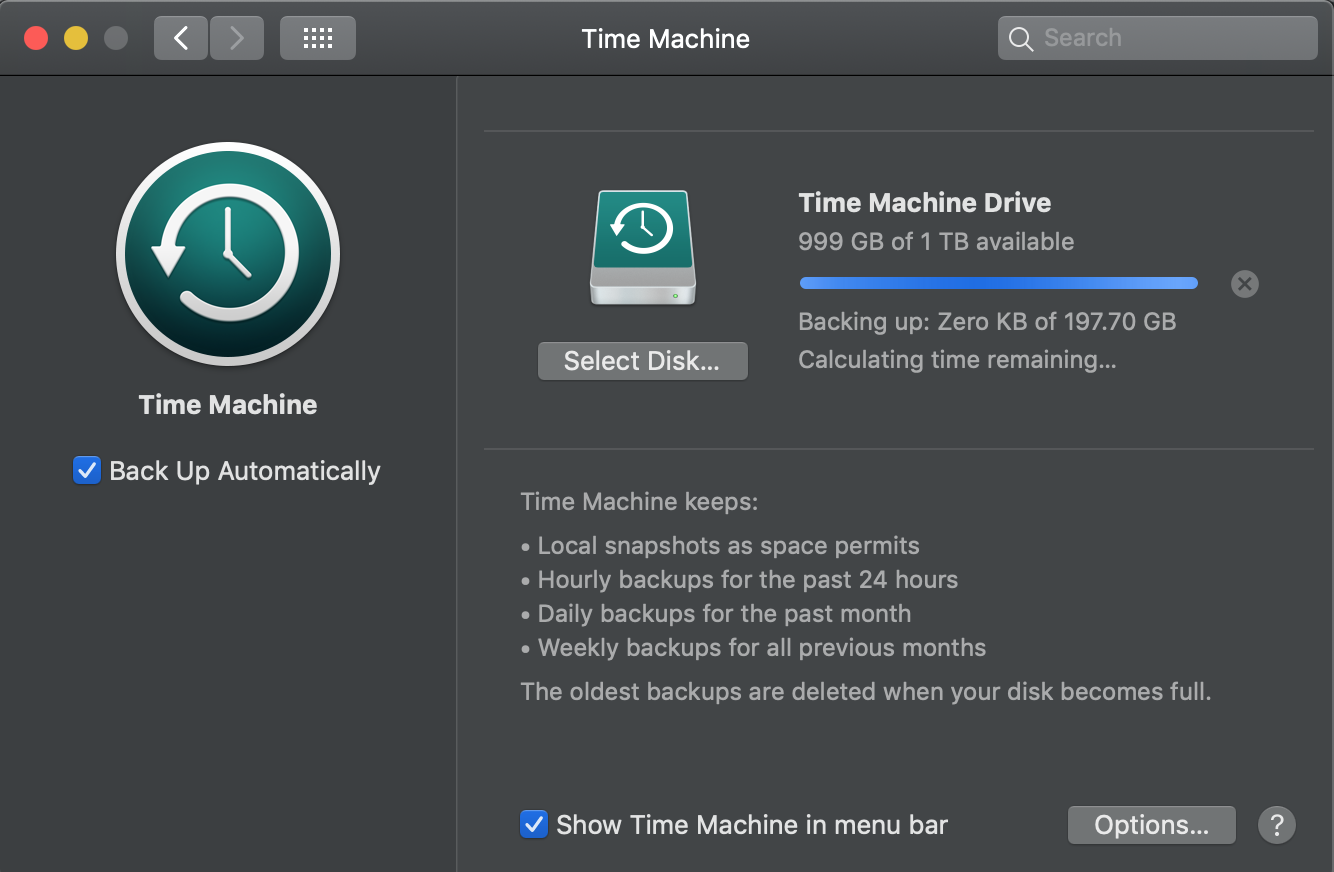The image size is (1334, 872).
Task: Open Time Machine help via the question mark icon
Action: point(1277,825)
